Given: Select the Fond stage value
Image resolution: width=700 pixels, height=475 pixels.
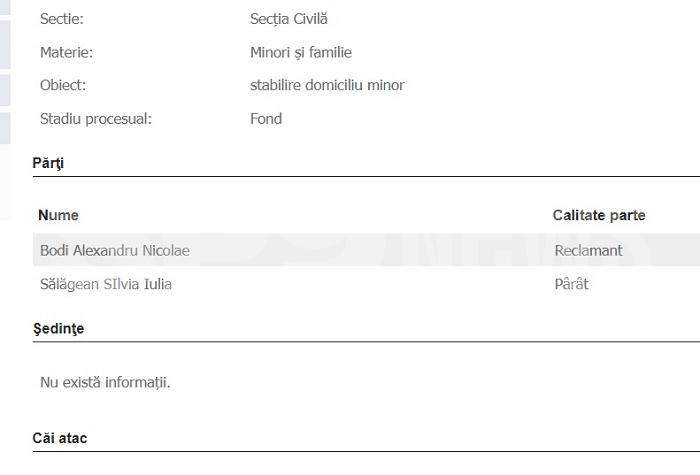Looking at the screenshot, I should [x=266, y=118].
